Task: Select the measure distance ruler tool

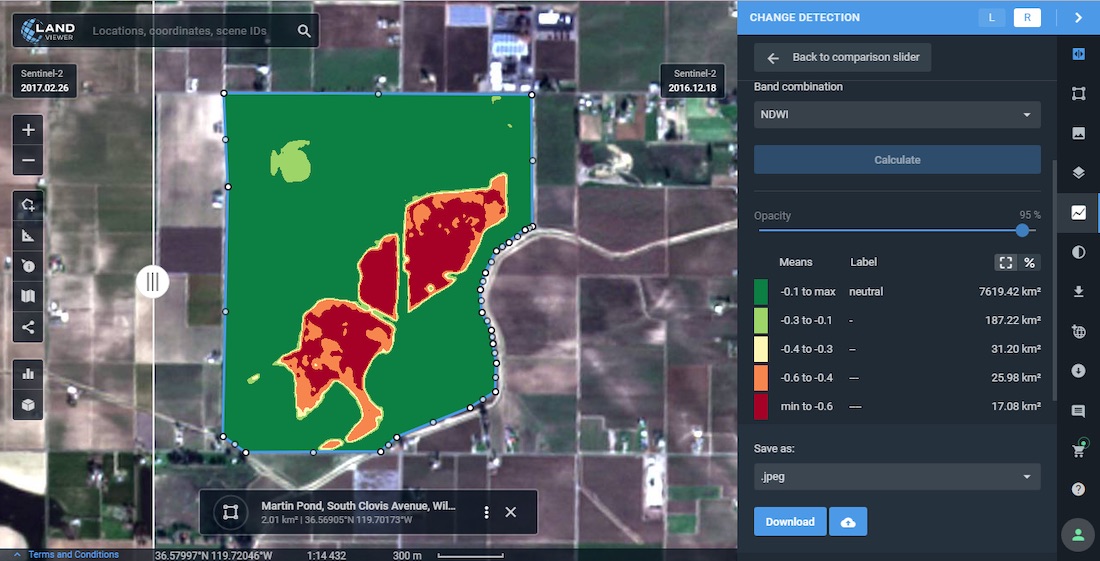Action: [28, 235]
